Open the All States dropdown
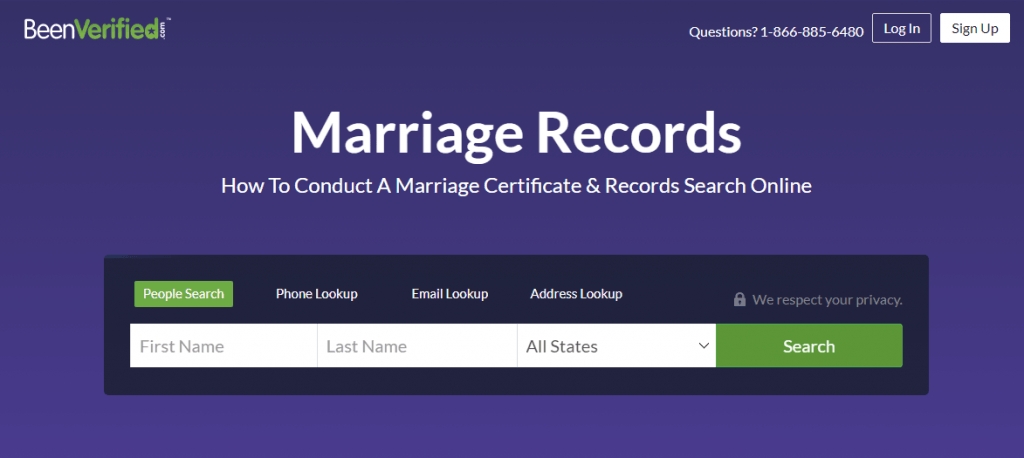The image size is (1024, 458). 616,346
